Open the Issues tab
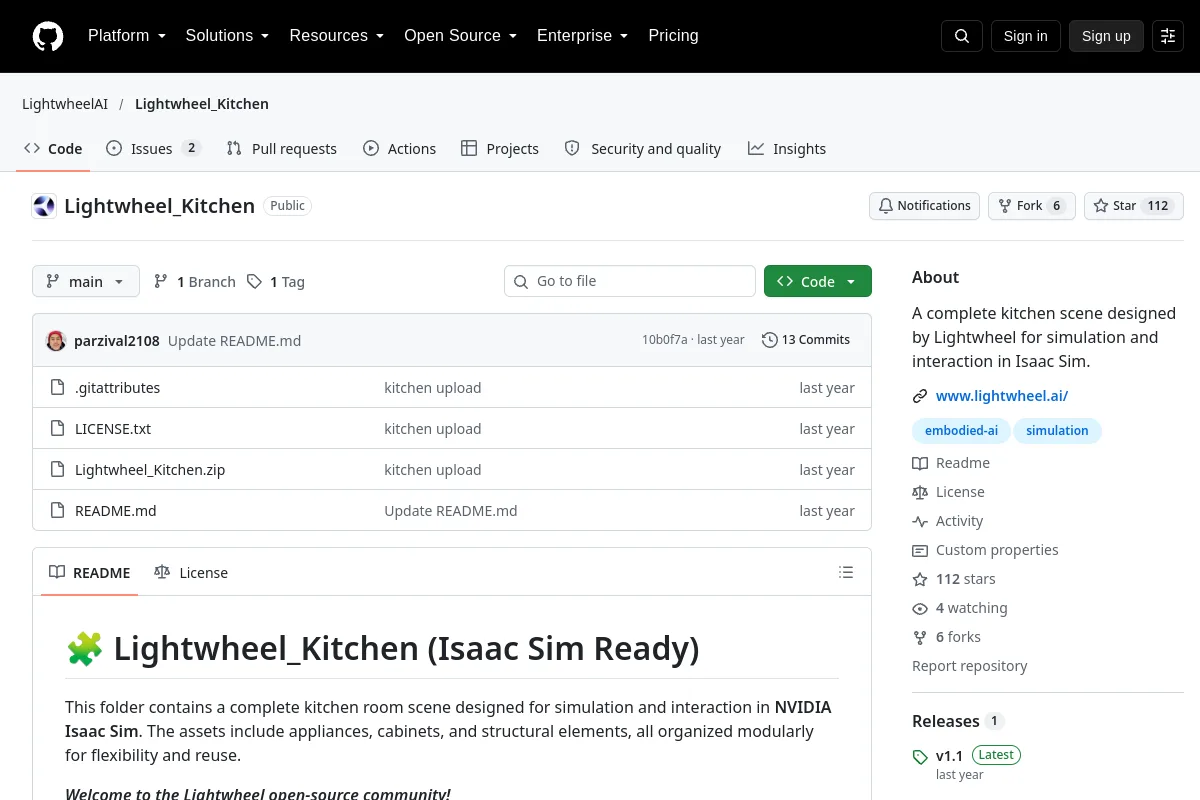 [x=154, y=149]
